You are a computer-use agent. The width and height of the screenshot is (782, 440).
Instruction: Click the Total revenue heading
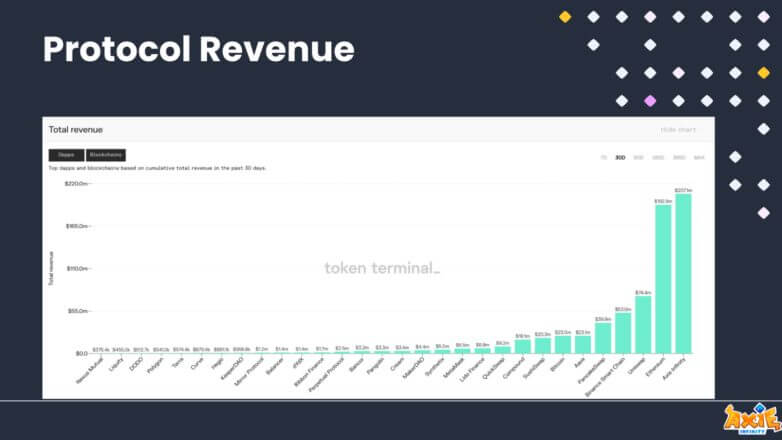pos(76,130)
